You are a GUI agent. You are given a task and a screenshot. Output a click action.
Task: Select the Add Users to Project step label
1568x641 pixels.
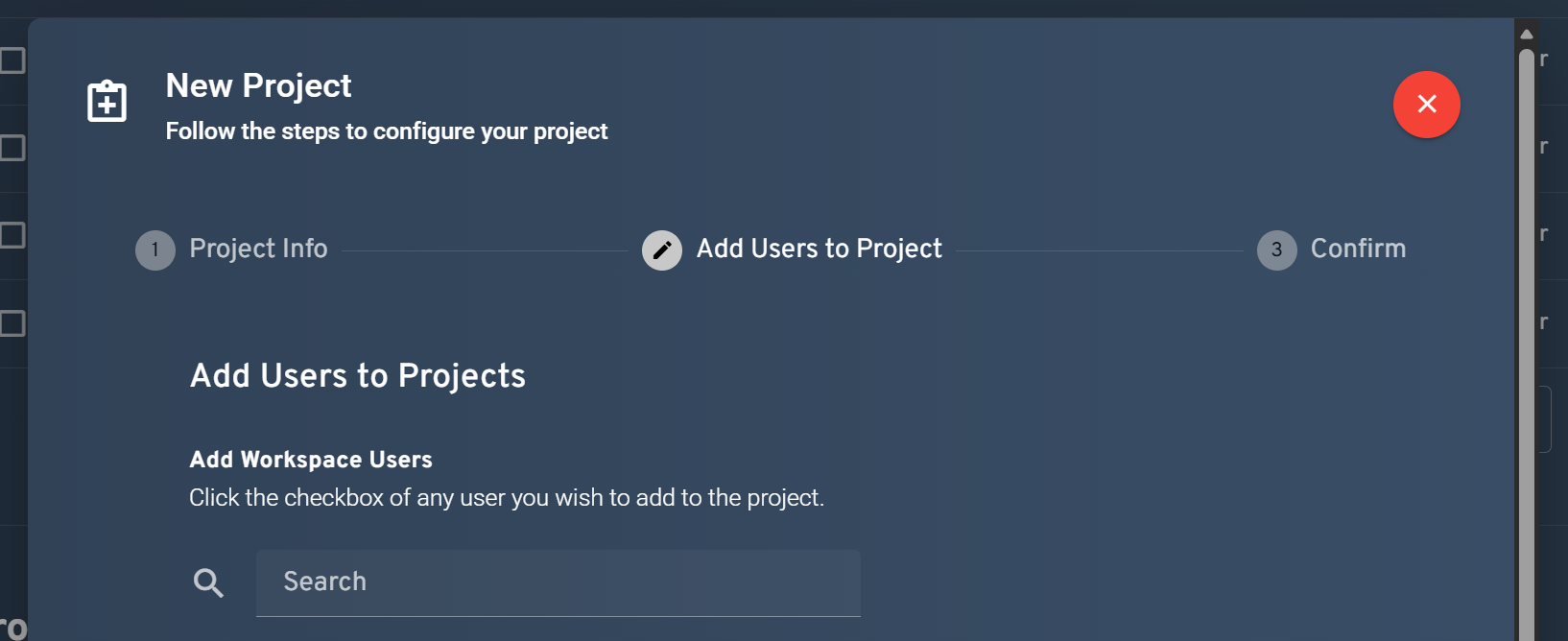pyautogui.click(x=820, y=249)
